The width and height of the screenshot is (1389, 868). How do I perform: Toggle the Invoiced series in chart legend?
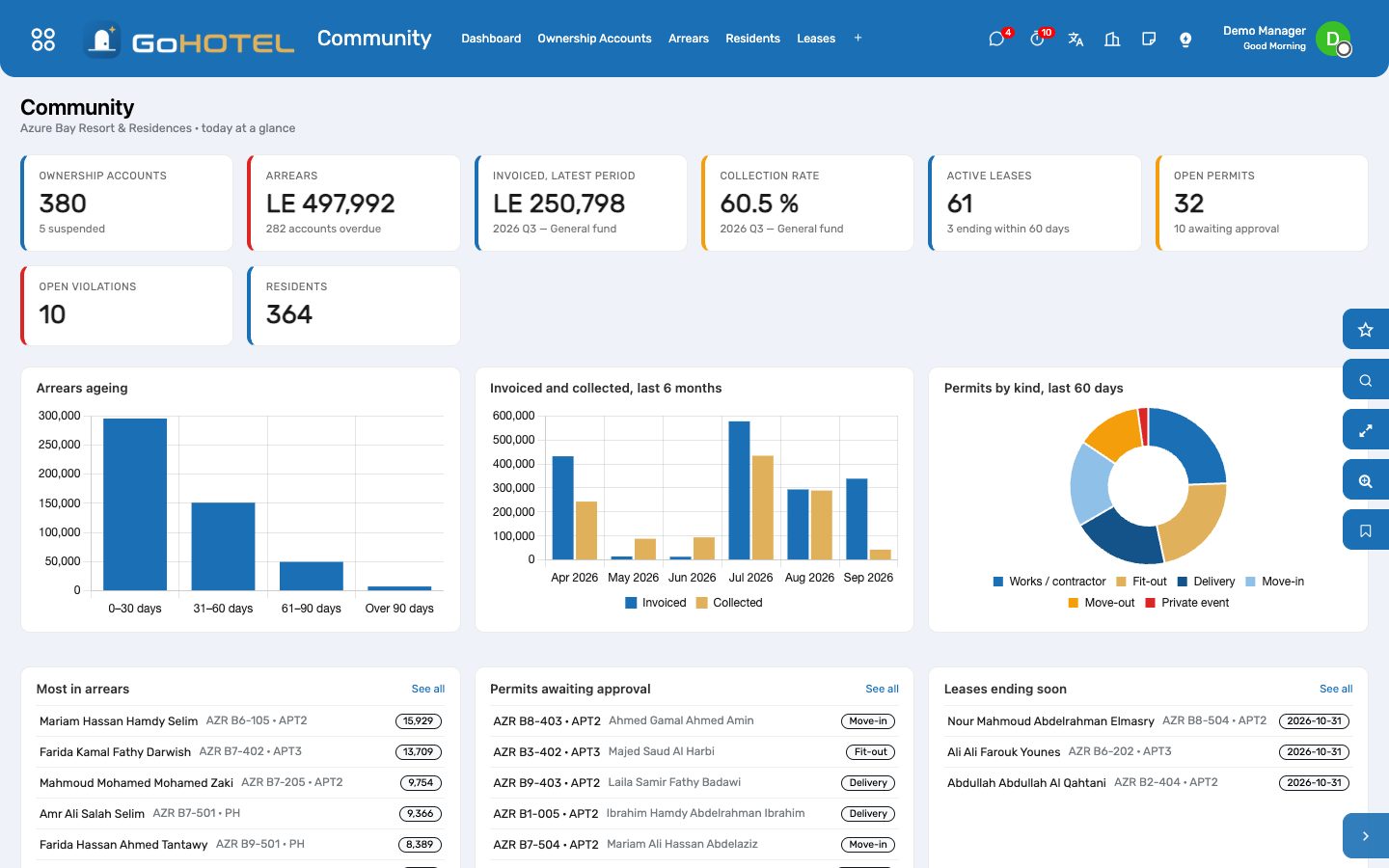click(656, 603)
